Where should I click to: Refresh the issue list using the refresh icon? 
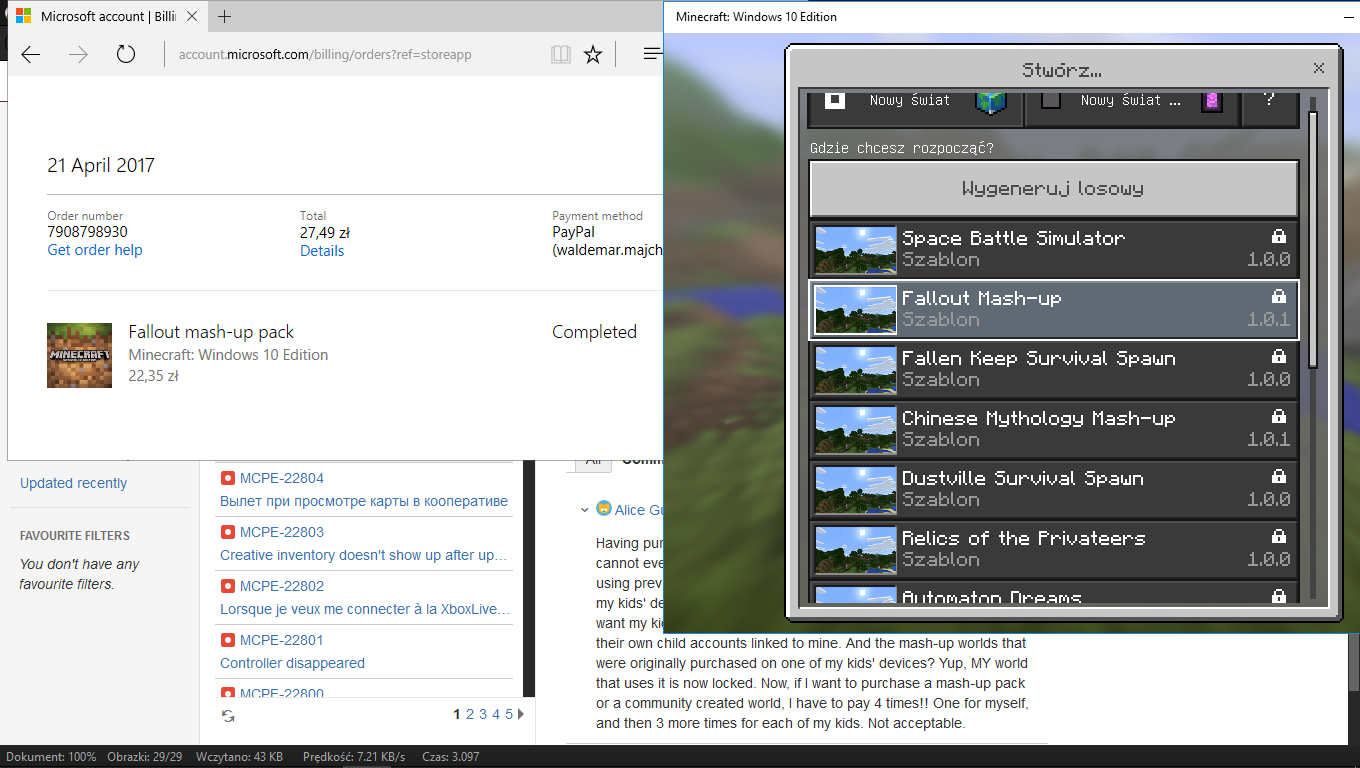coord(228,715)
